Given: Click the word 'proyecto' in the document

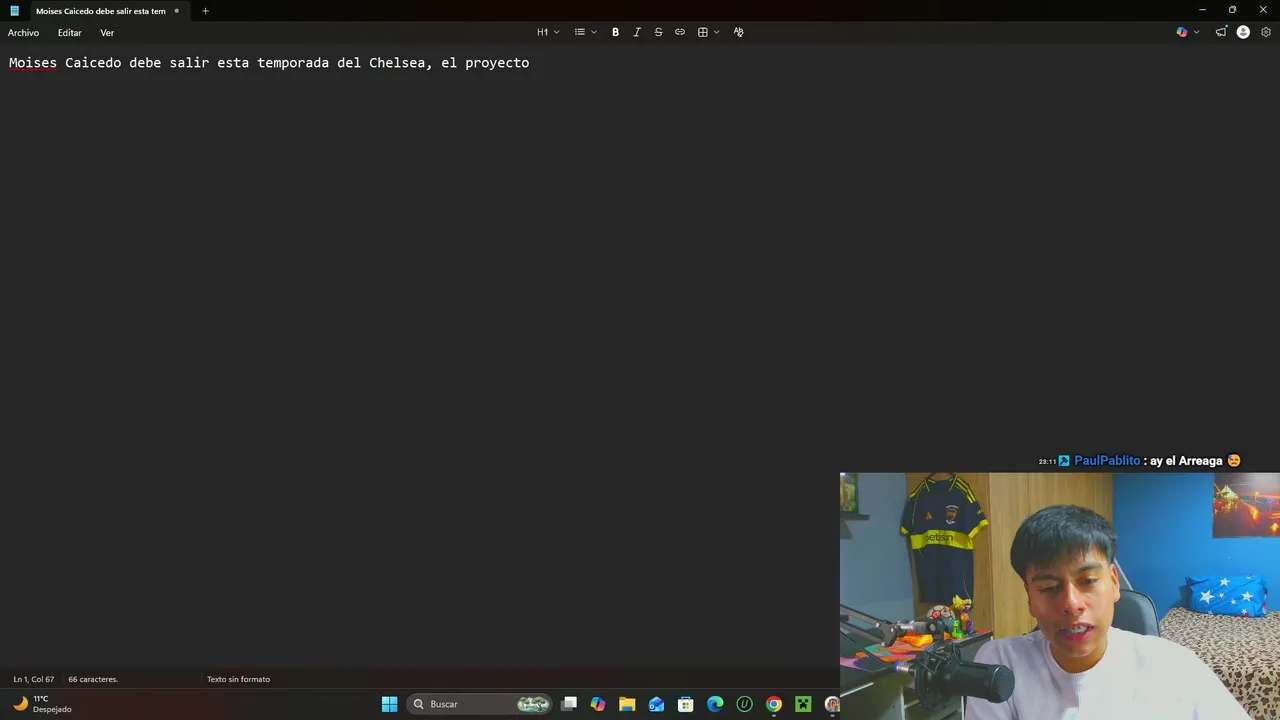Looking at the screenshot, I should click(x=497, y=62).
